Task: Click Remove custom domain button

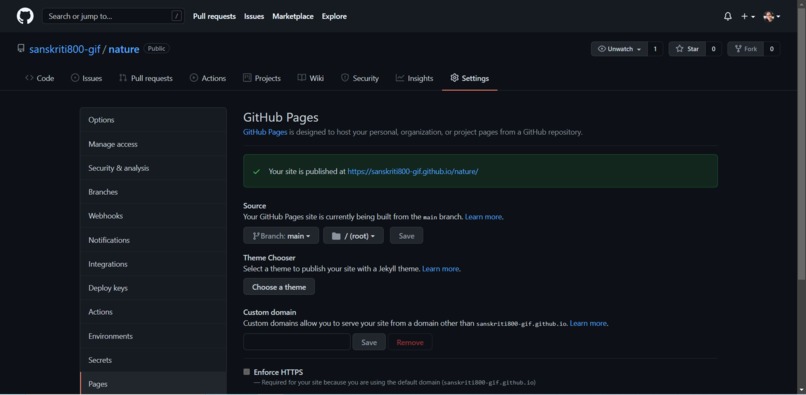Action: 410,342
